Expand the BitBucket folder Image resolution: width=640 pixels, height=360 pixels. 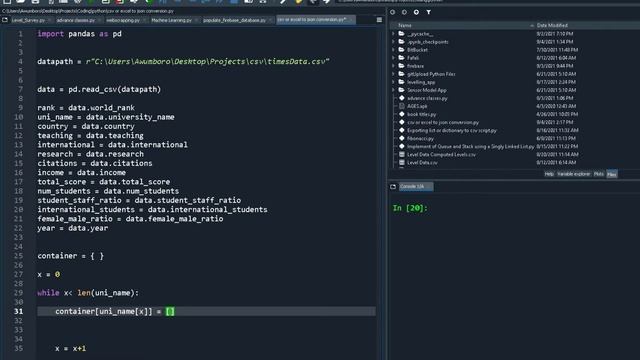[393, 50]
